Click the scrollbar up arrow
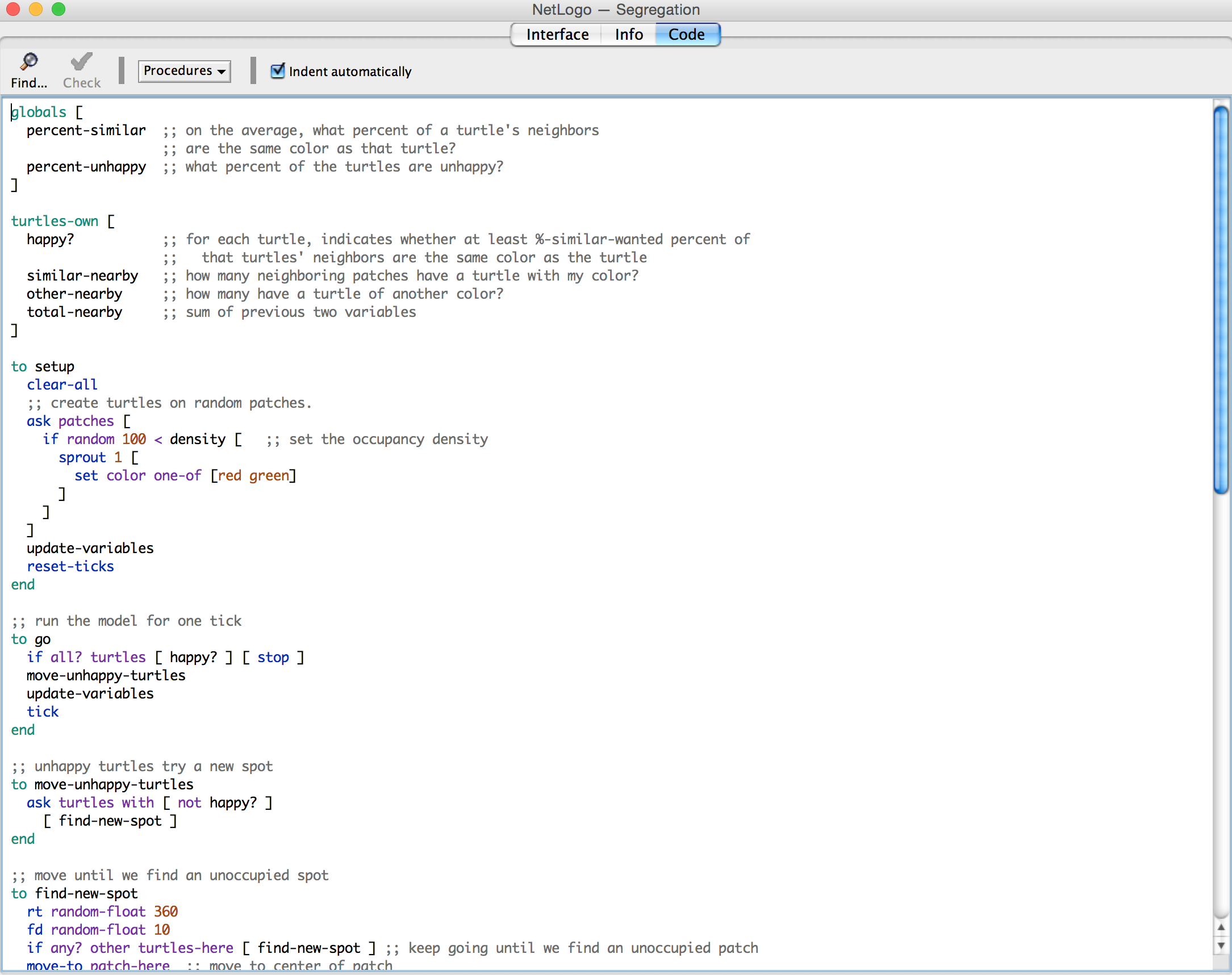The height and width of the screenshot is (975, 1232). click(1221, 928)
